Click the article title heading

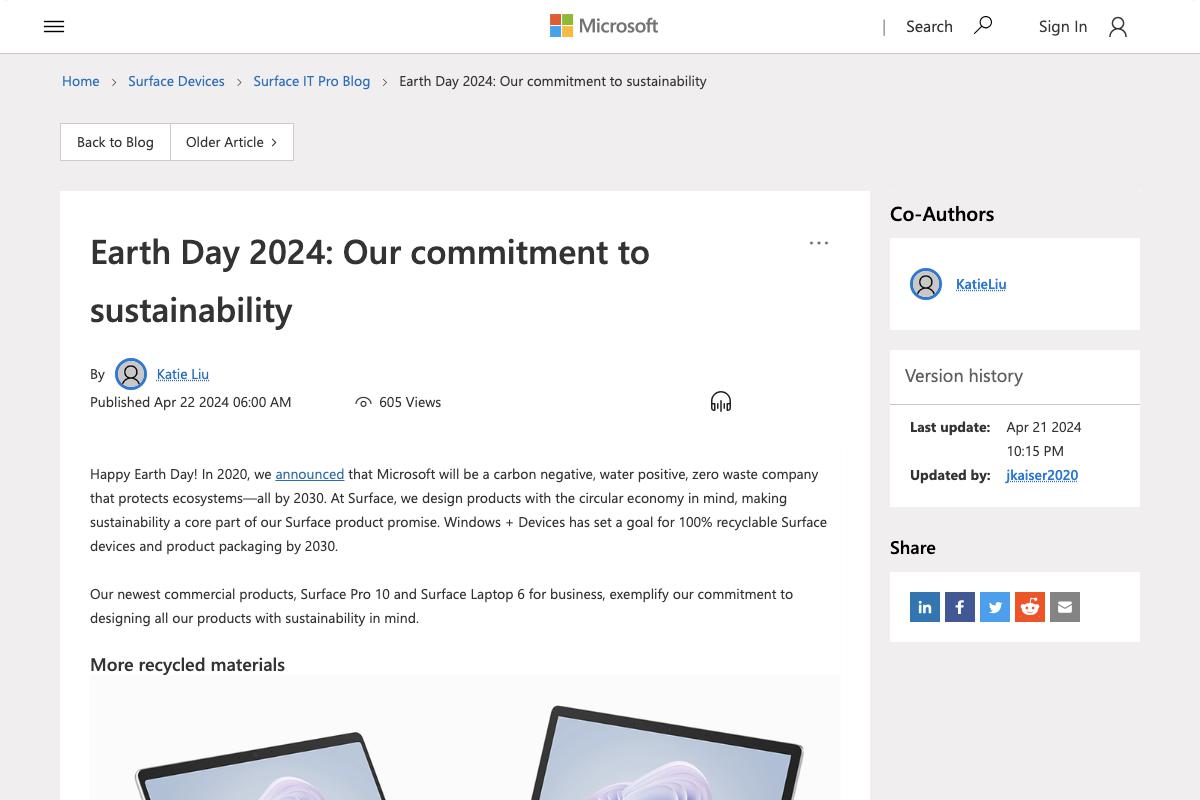370,281
